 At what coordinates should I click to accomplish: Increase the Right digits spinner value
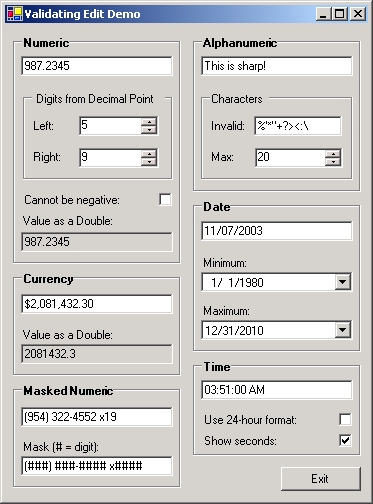[149, 154]
